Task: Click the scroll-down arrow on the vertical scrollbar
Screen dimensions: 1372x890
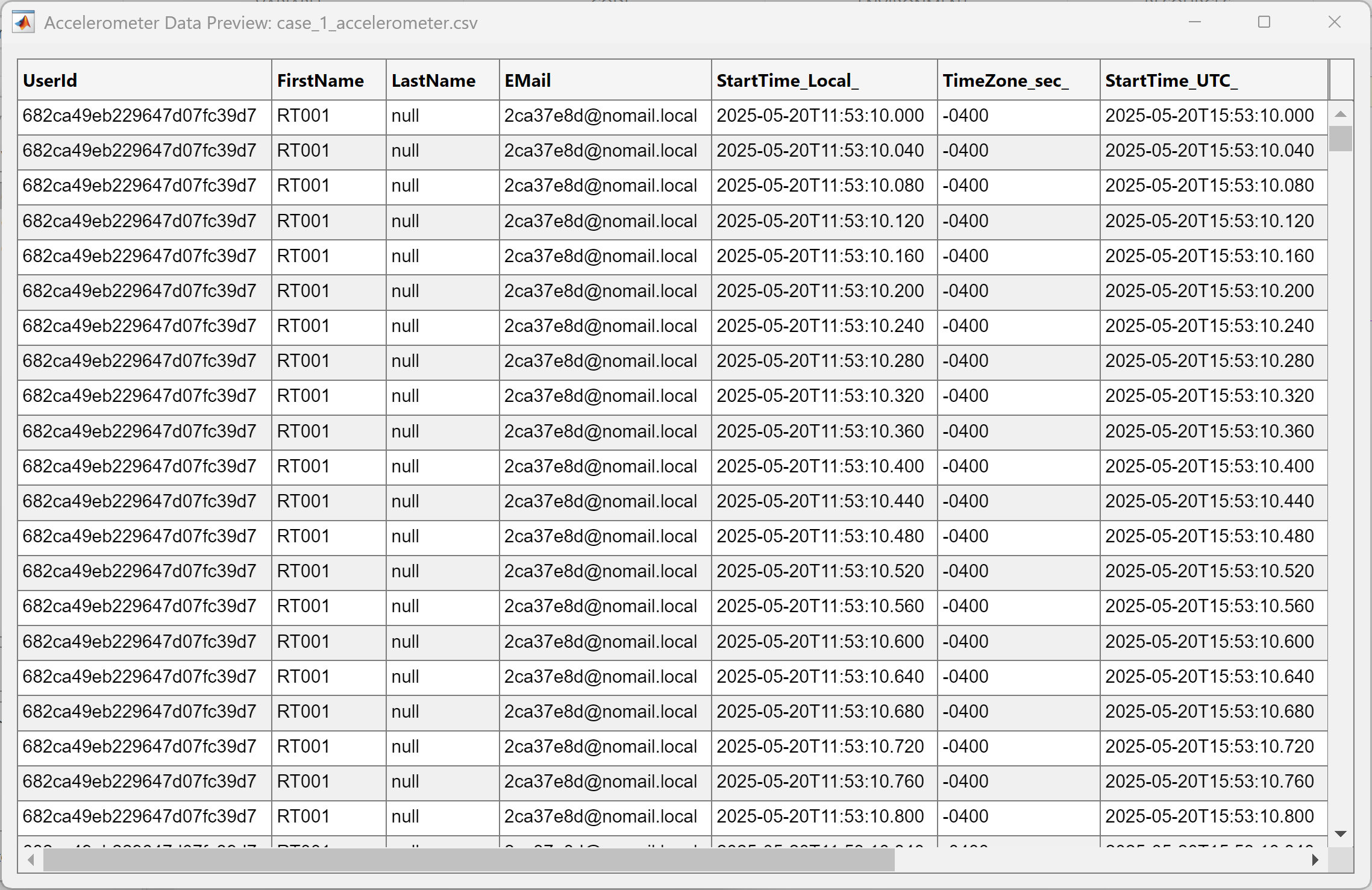Action: (x=1340, y=834)
